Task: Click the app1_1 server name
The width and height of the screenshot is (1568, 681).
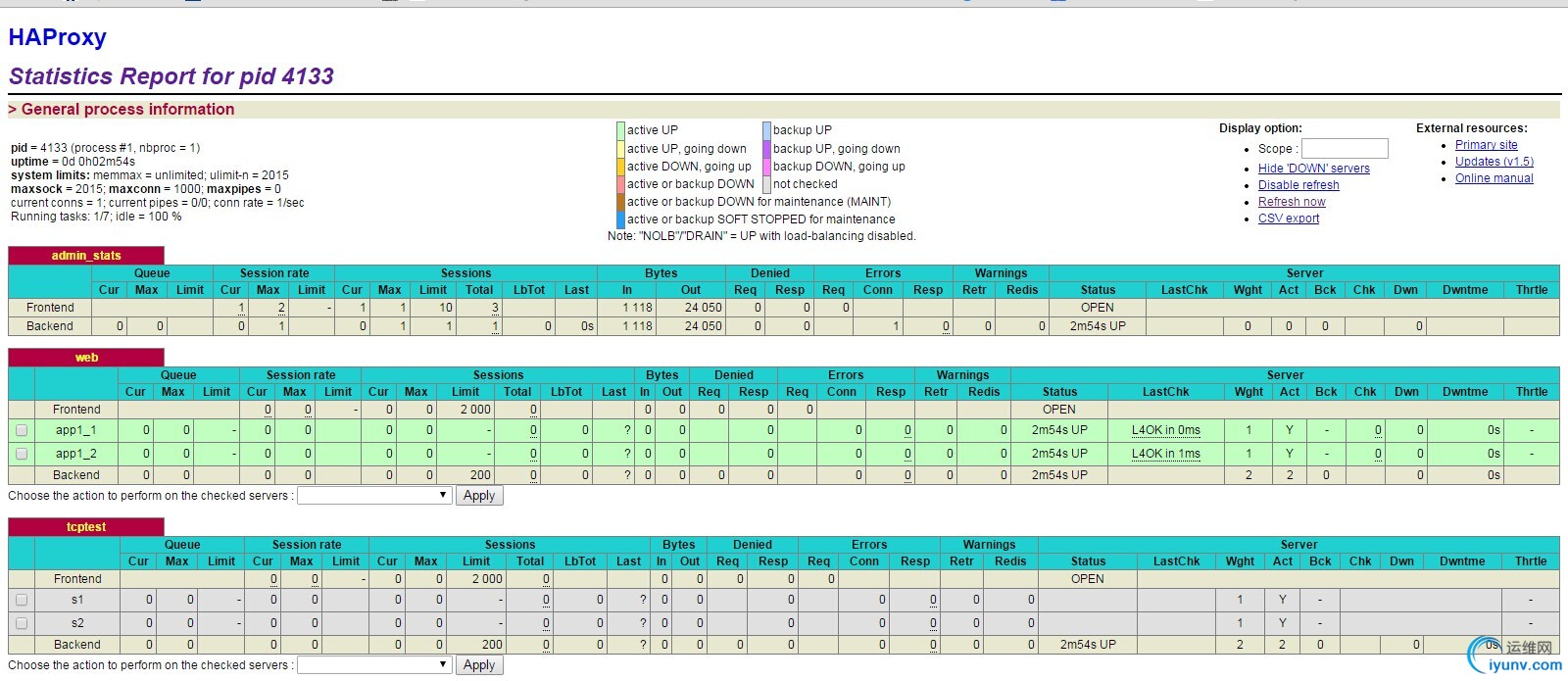Action: (76, 430)
